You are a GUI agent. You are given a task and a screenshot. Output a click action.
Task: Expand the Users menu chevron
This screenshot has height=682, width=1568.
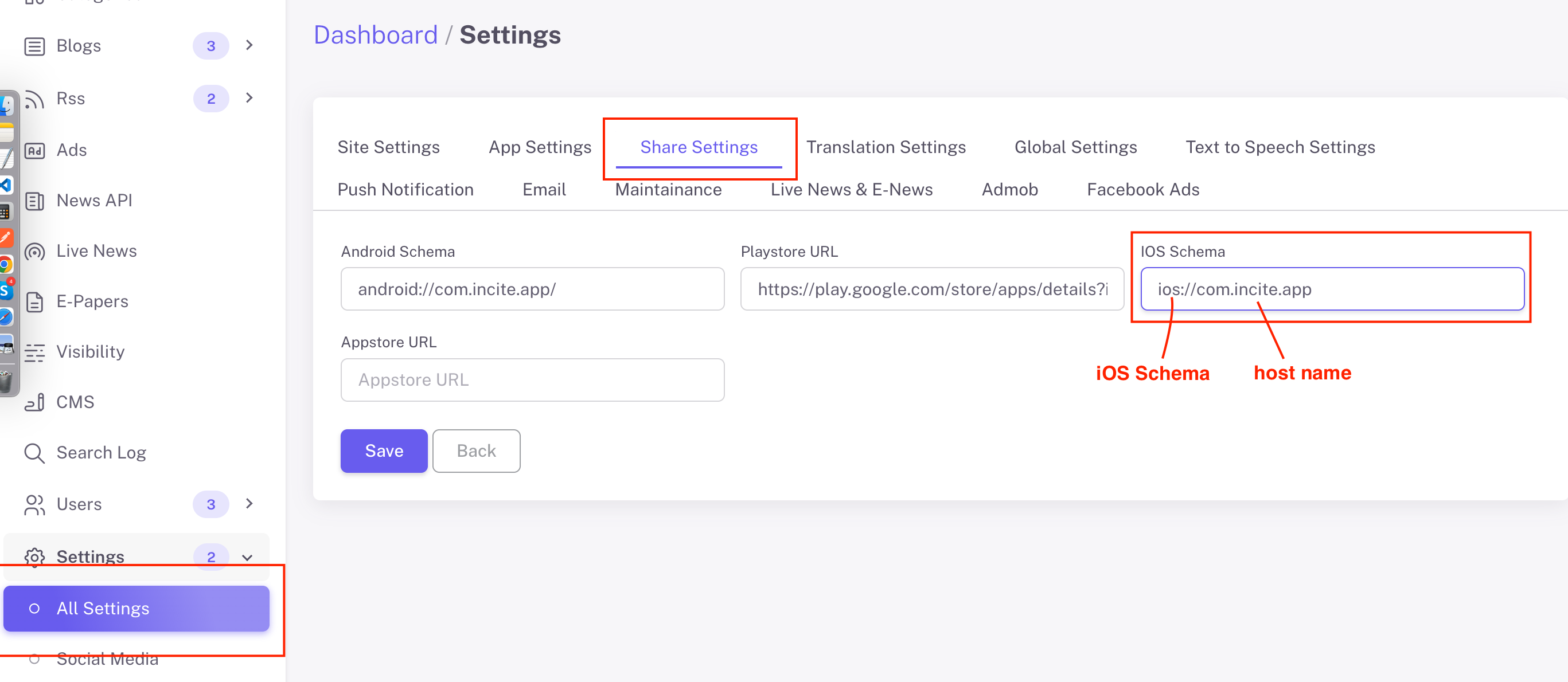click(249, 504)
